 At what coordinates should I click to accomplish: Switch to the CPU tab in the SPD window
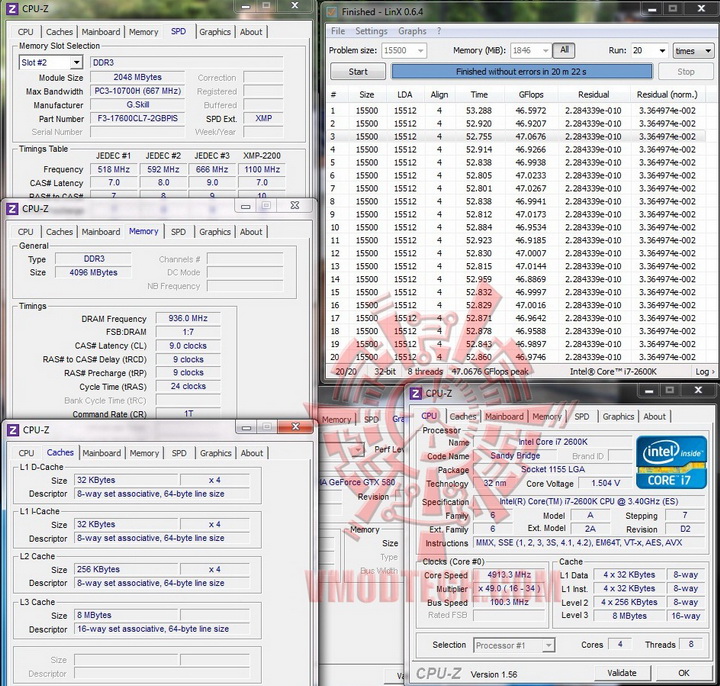(x=26, y=32)
